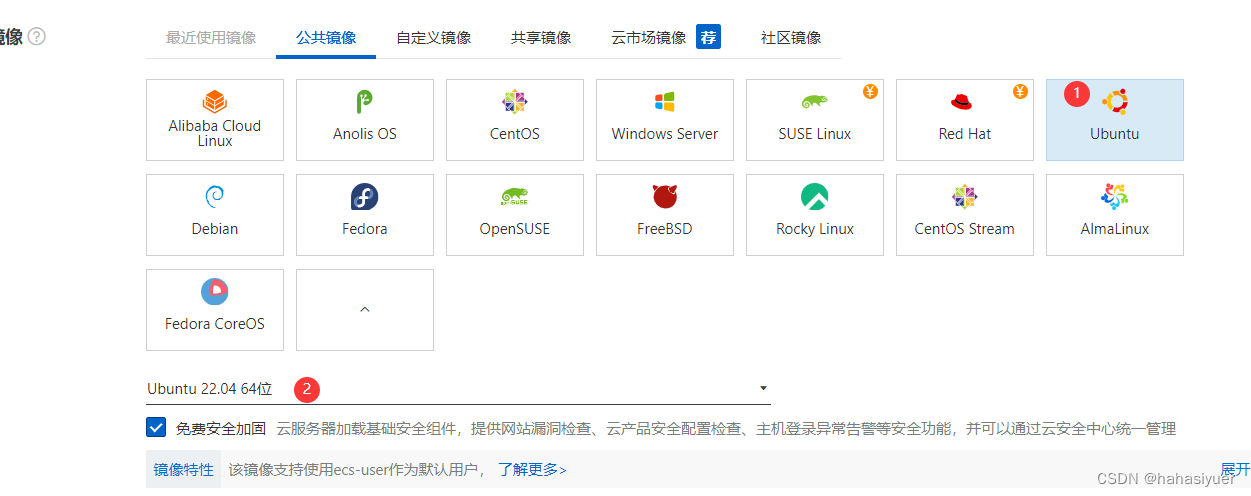Click the version dropdown arrow
Screen dimensions: 1251x496
tap(763, 388)
